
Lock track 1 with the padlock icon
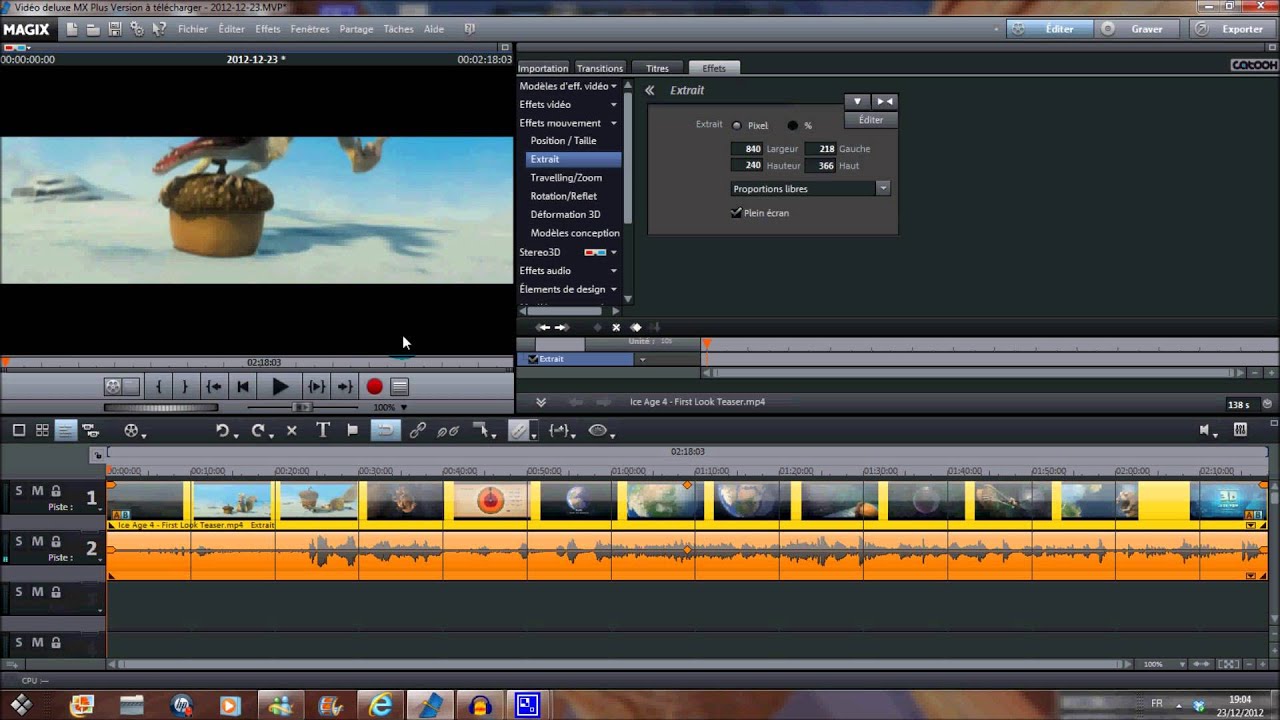coord(56,491)
